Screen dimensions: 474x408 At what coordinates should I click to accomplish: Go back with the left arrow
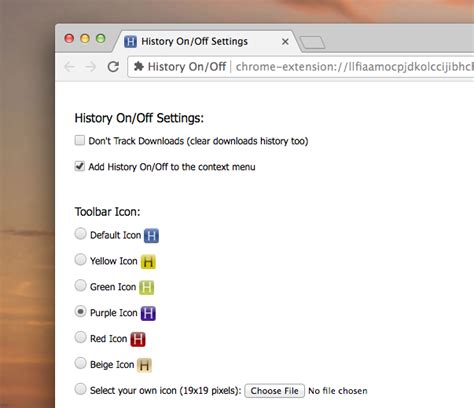pos(69,67)
